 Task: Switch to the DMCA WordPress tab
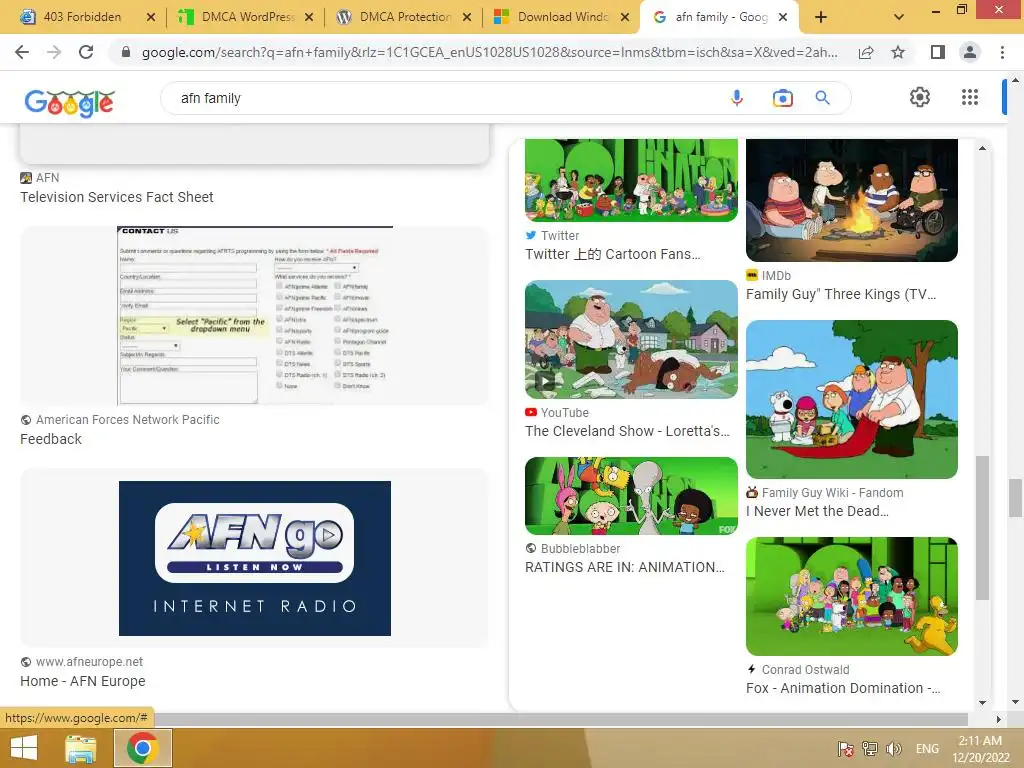[247, 17]
